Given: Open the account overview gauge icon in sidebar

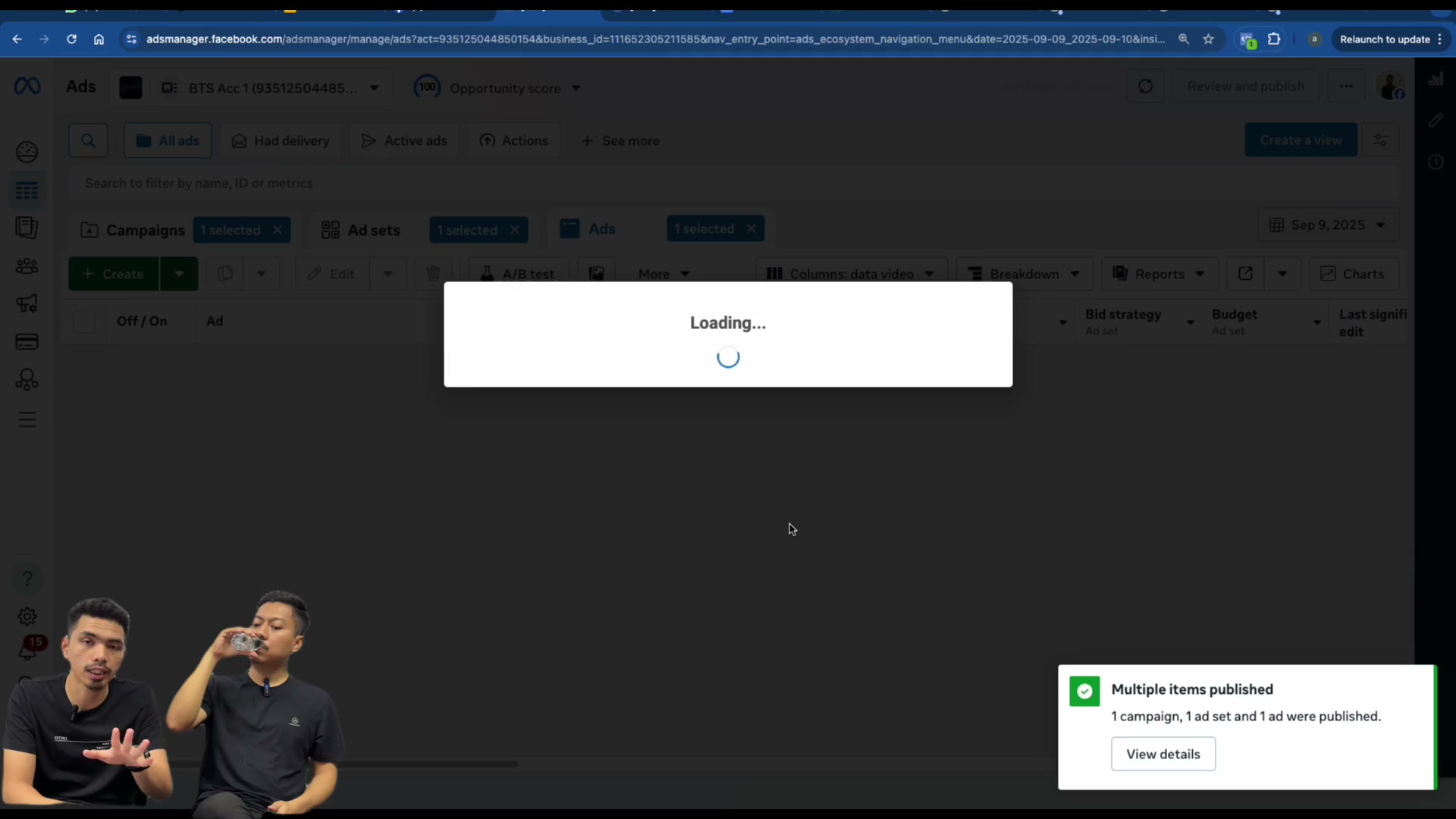Looking at the screenshot, I should click(27, 152).
